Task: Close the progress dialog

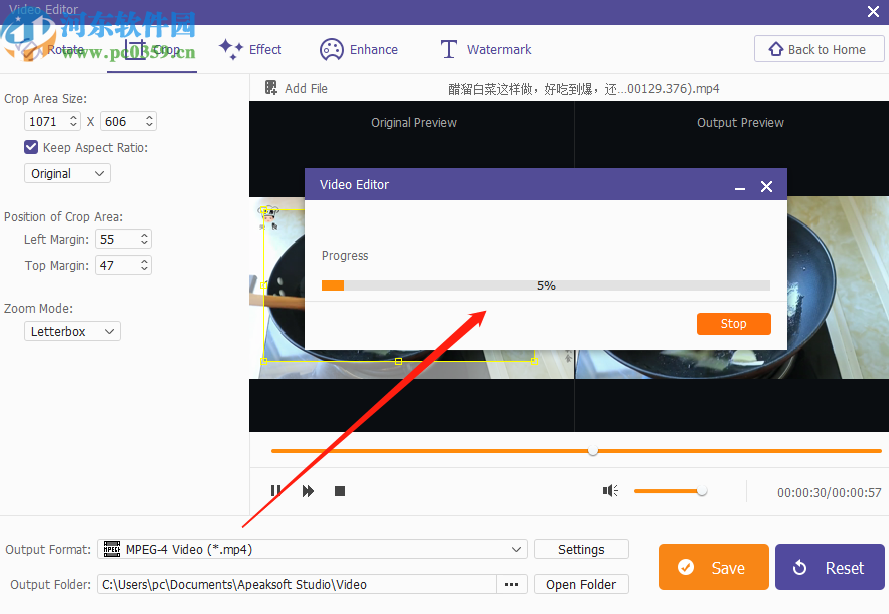Action: (767, 187)
